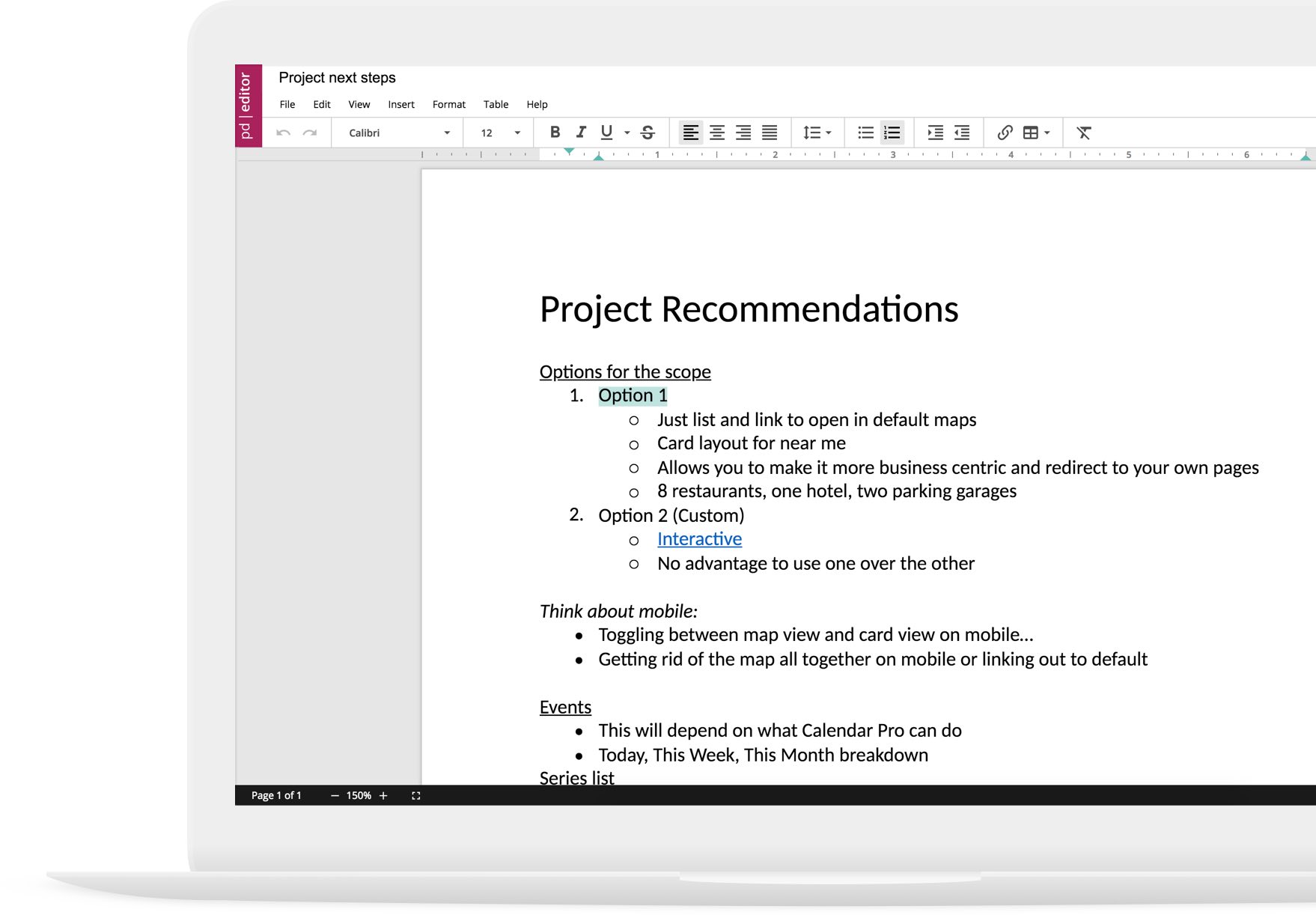Toggle Strikethrough formatting

[x=648, y=133]
